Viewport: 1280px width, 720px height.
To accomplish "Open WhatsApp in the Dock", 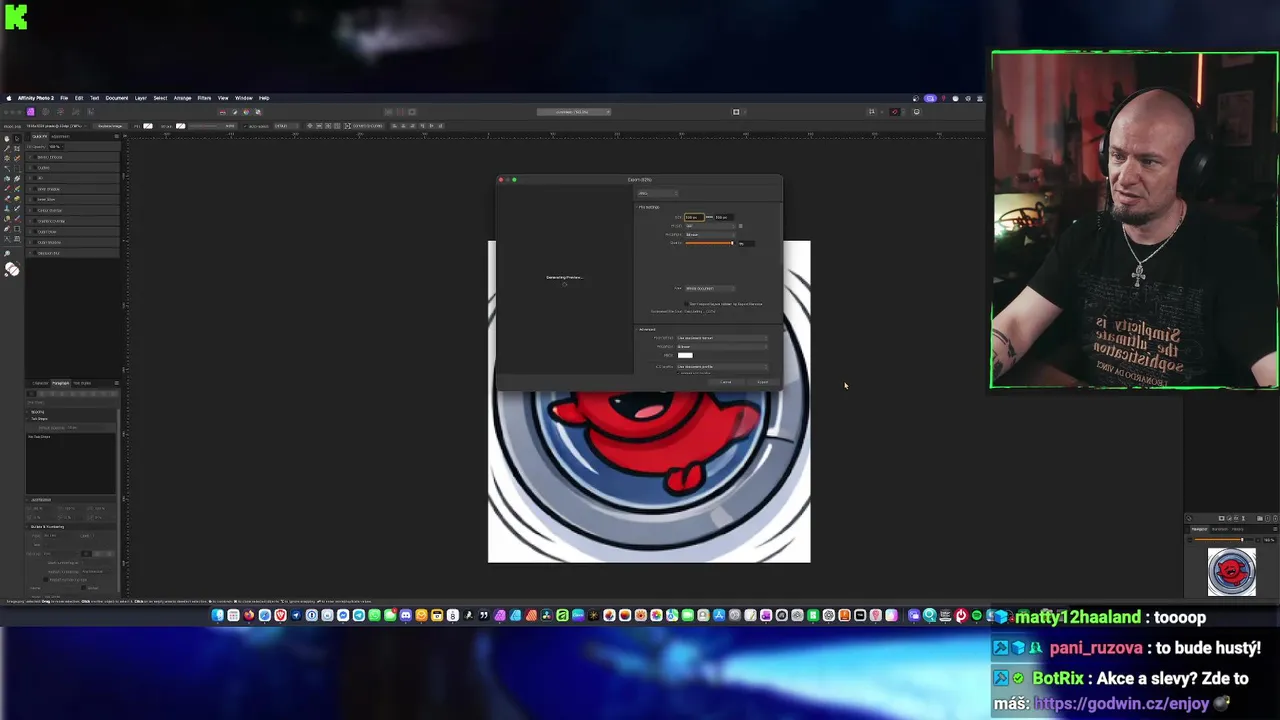I will pos(374,615).
